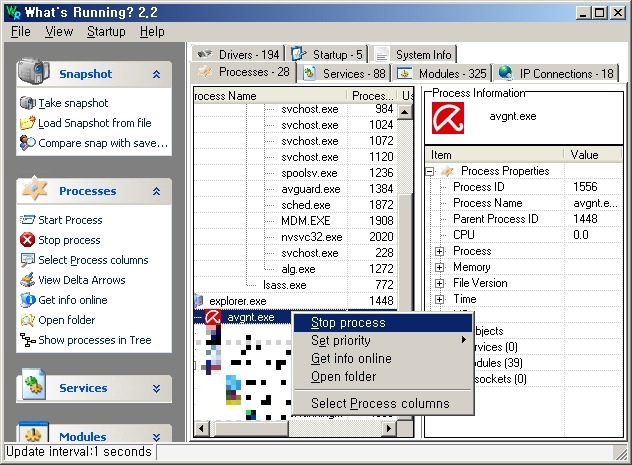This screenshot has width=632, height=465.
Task: Collapse the Snapshot sidebar panel chevron
Action: click(156, 74)
